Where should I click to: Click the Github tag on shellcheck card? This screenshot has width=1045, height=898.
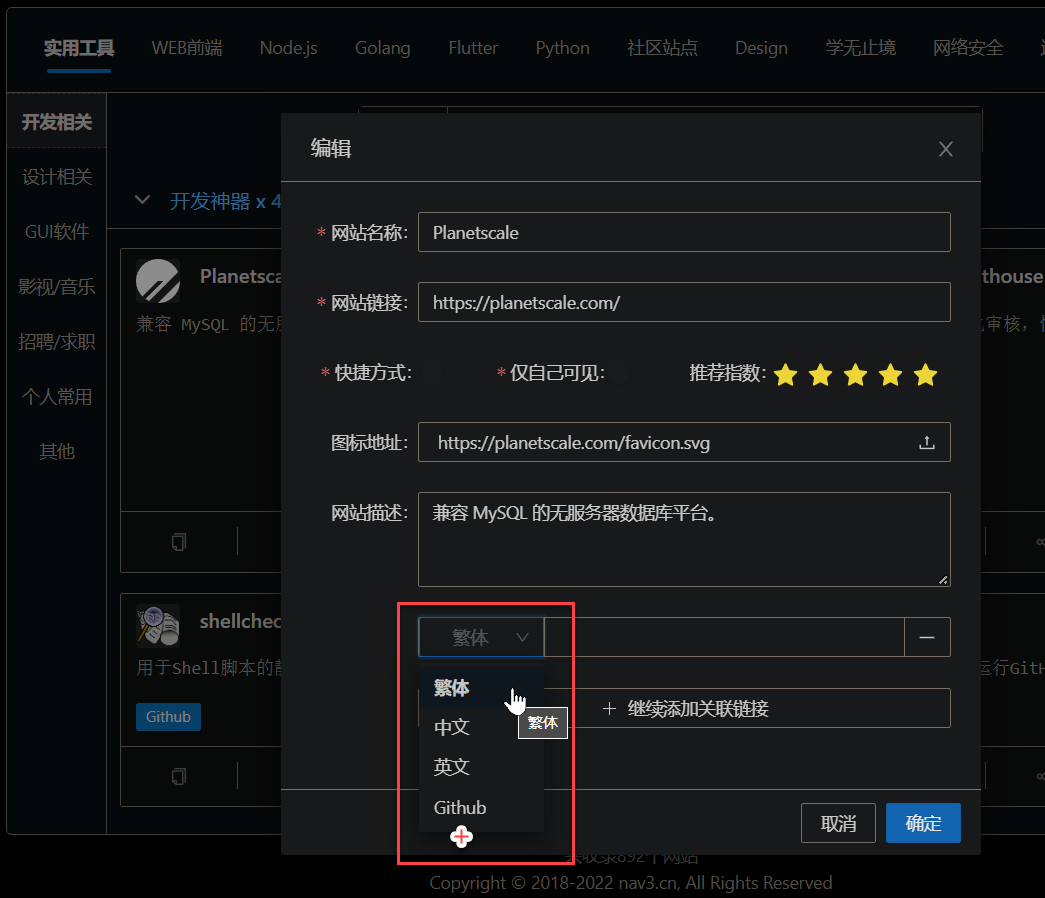pyautogui.click(x=168, y=717)
